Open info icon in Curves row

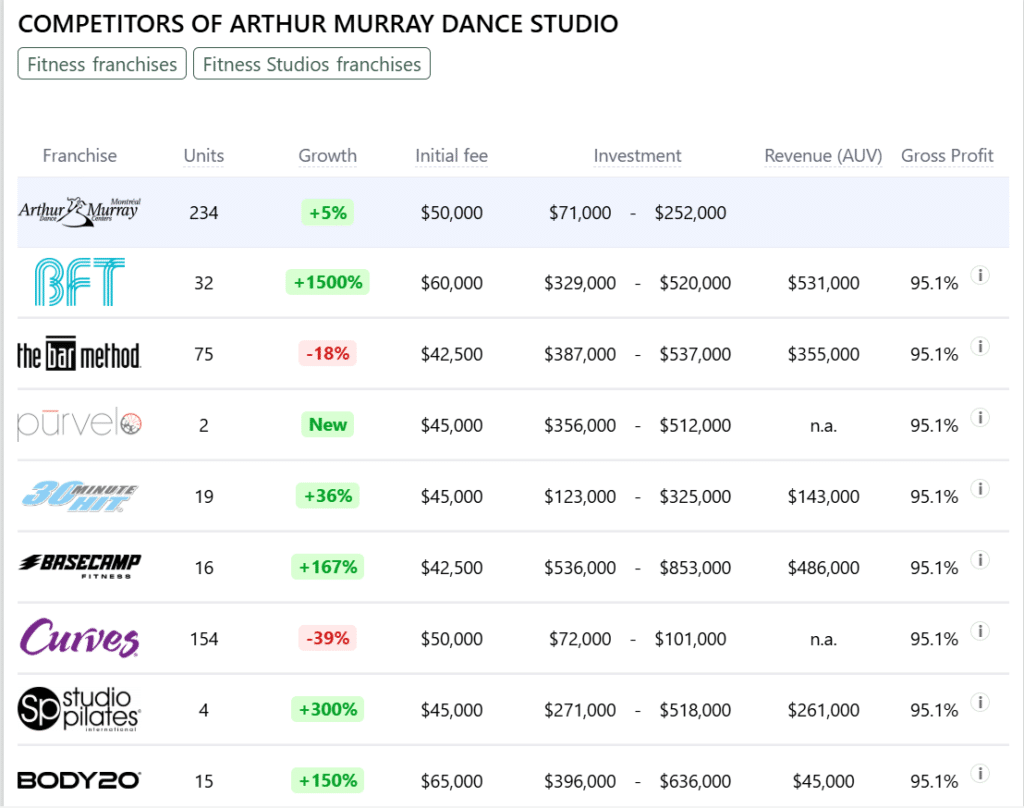point(980,631)
